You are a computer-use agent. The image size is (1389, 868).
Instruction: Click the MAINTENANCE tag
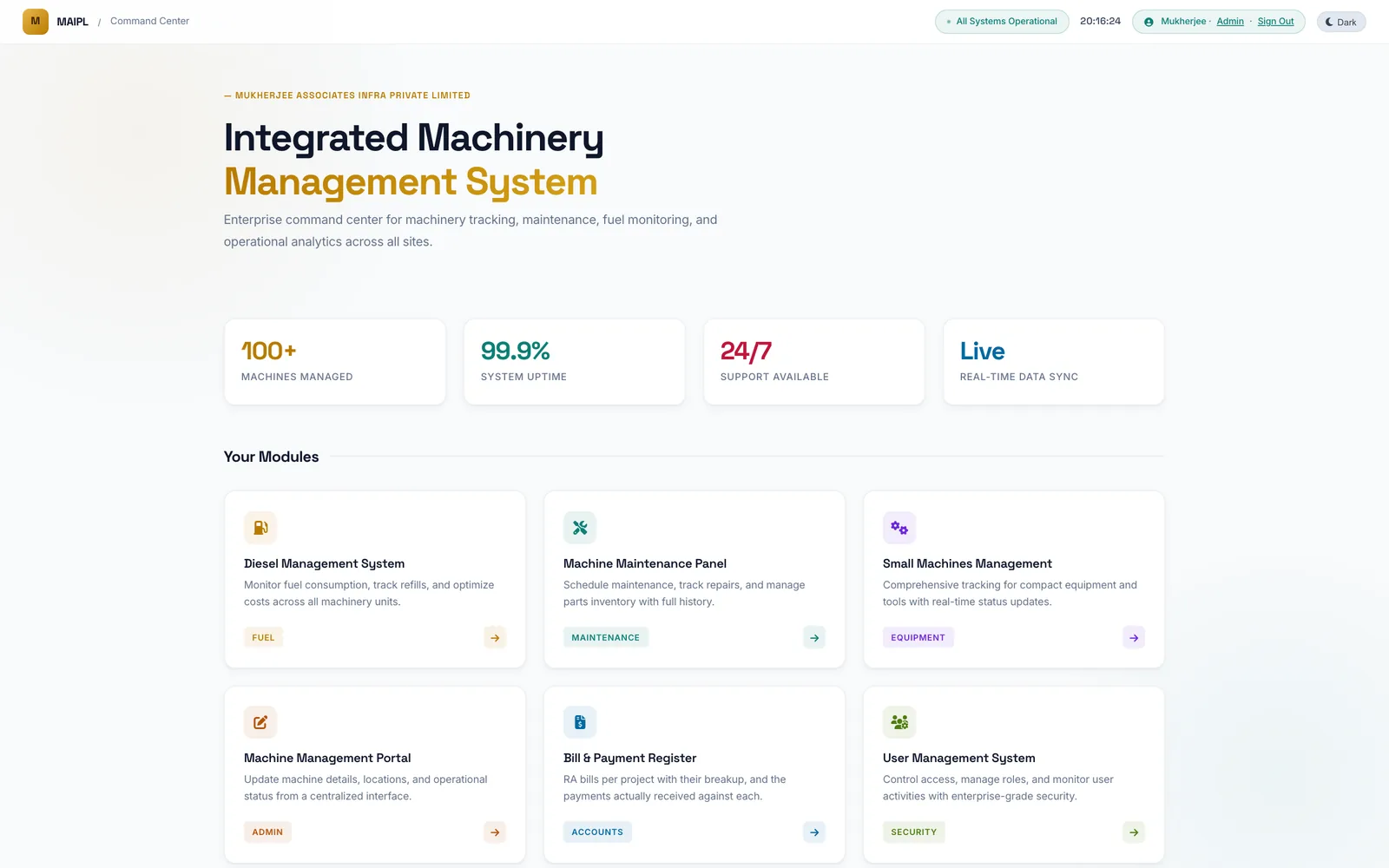point(605,638)
